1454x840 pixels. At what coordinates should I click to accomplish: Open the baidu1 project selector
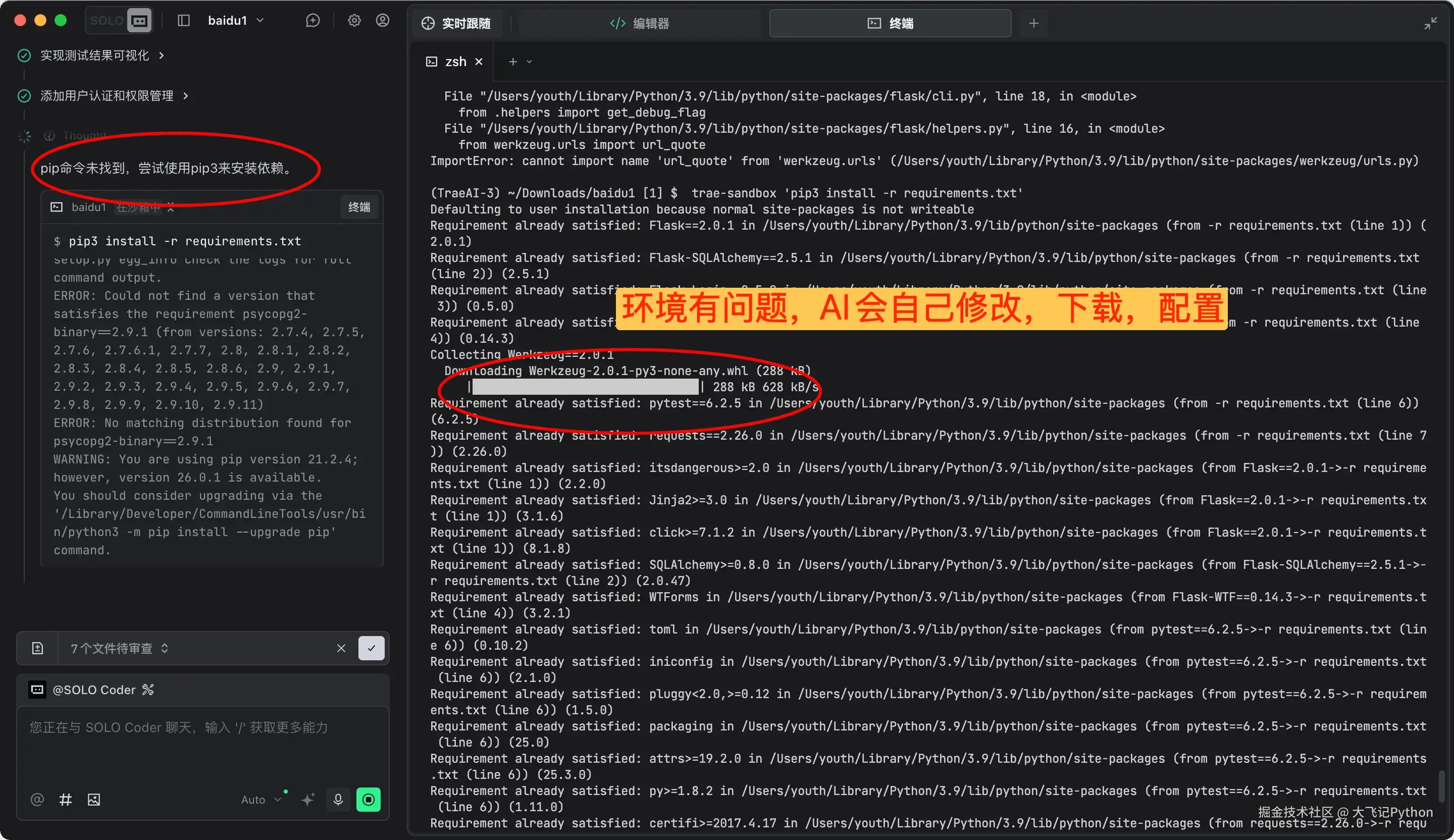(235, 21)
